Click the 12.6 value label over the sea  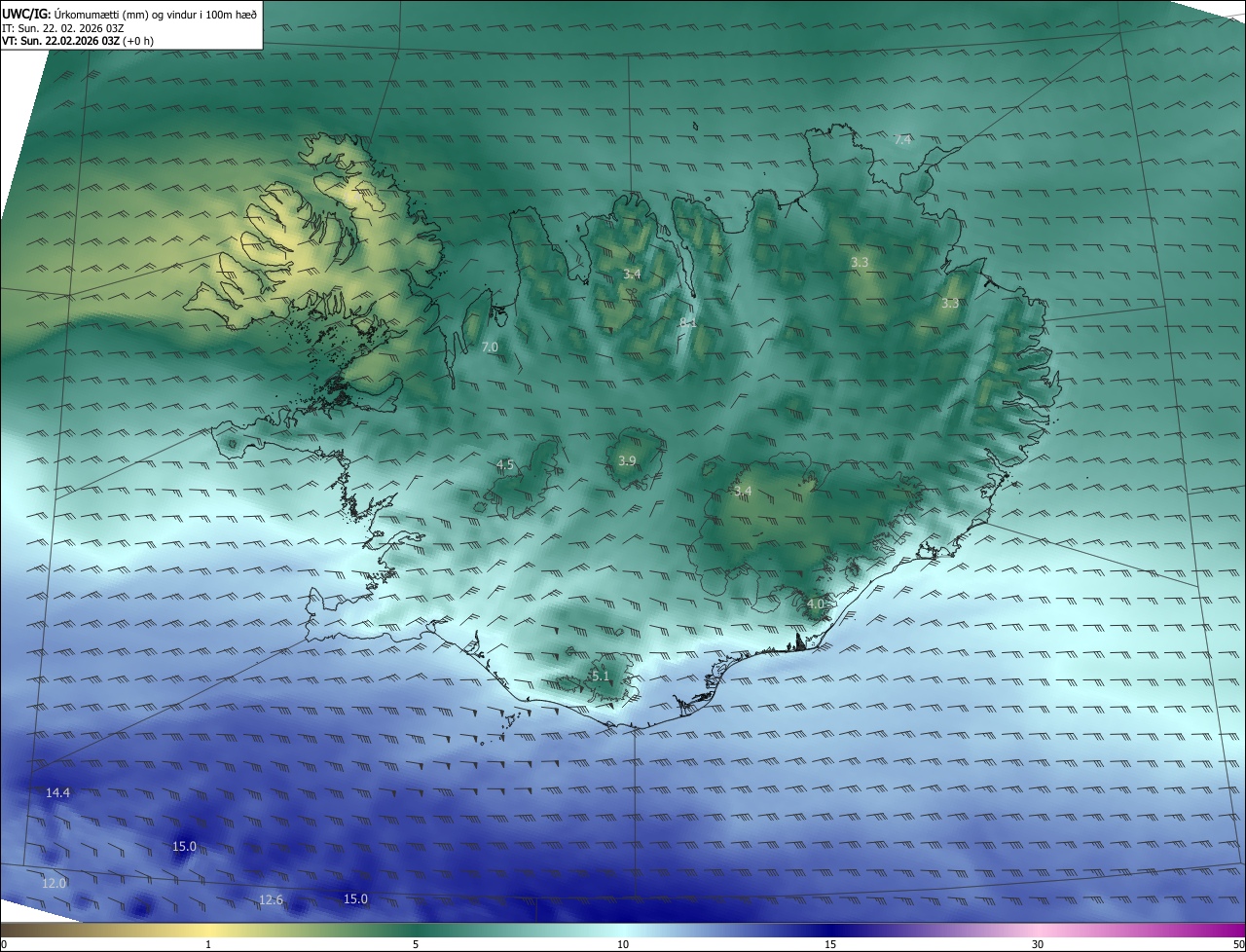point(271,899)
